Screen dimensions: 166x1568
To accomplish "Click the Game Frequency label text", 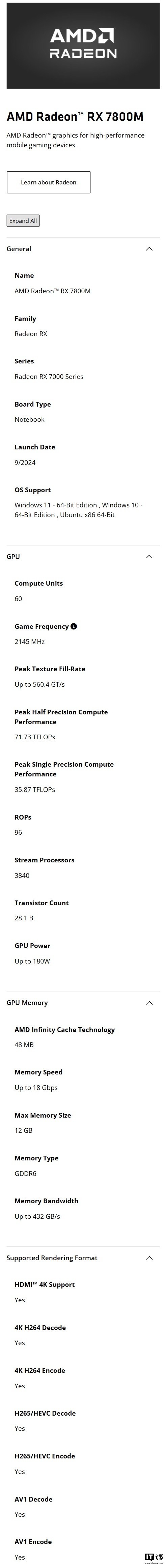I will click(41, 626).
